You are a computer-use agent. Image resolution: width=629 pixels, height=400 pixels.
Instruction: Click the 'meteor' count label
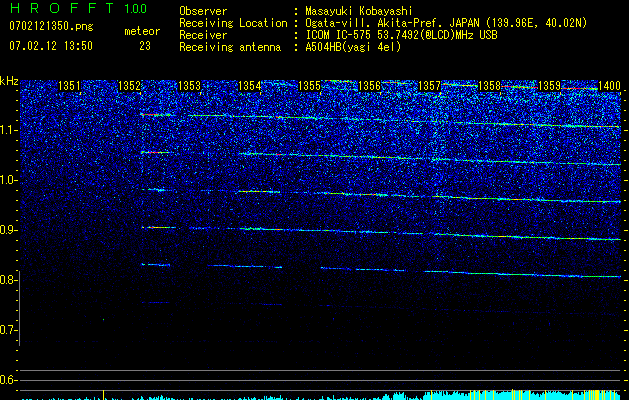pyautogui.click(x=142, y=31)
